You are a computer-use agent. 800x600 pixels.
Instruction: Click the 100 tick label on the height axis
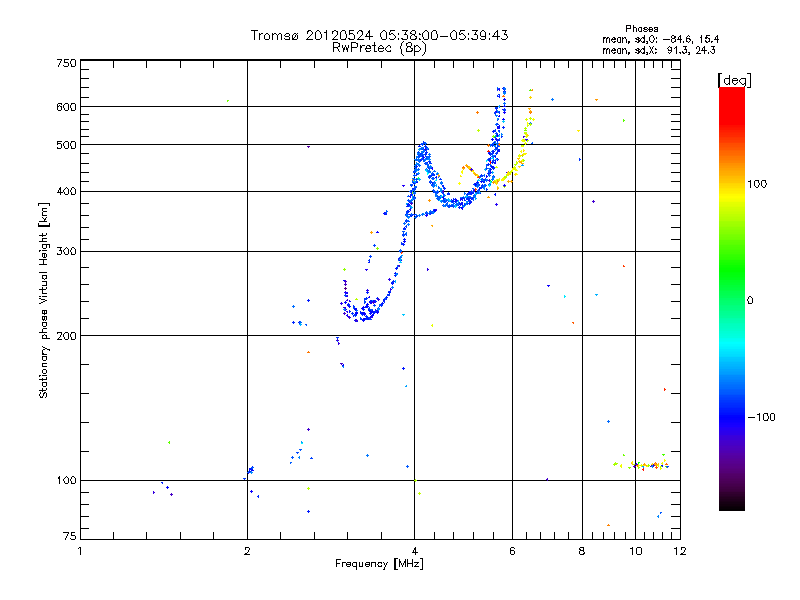66,481
